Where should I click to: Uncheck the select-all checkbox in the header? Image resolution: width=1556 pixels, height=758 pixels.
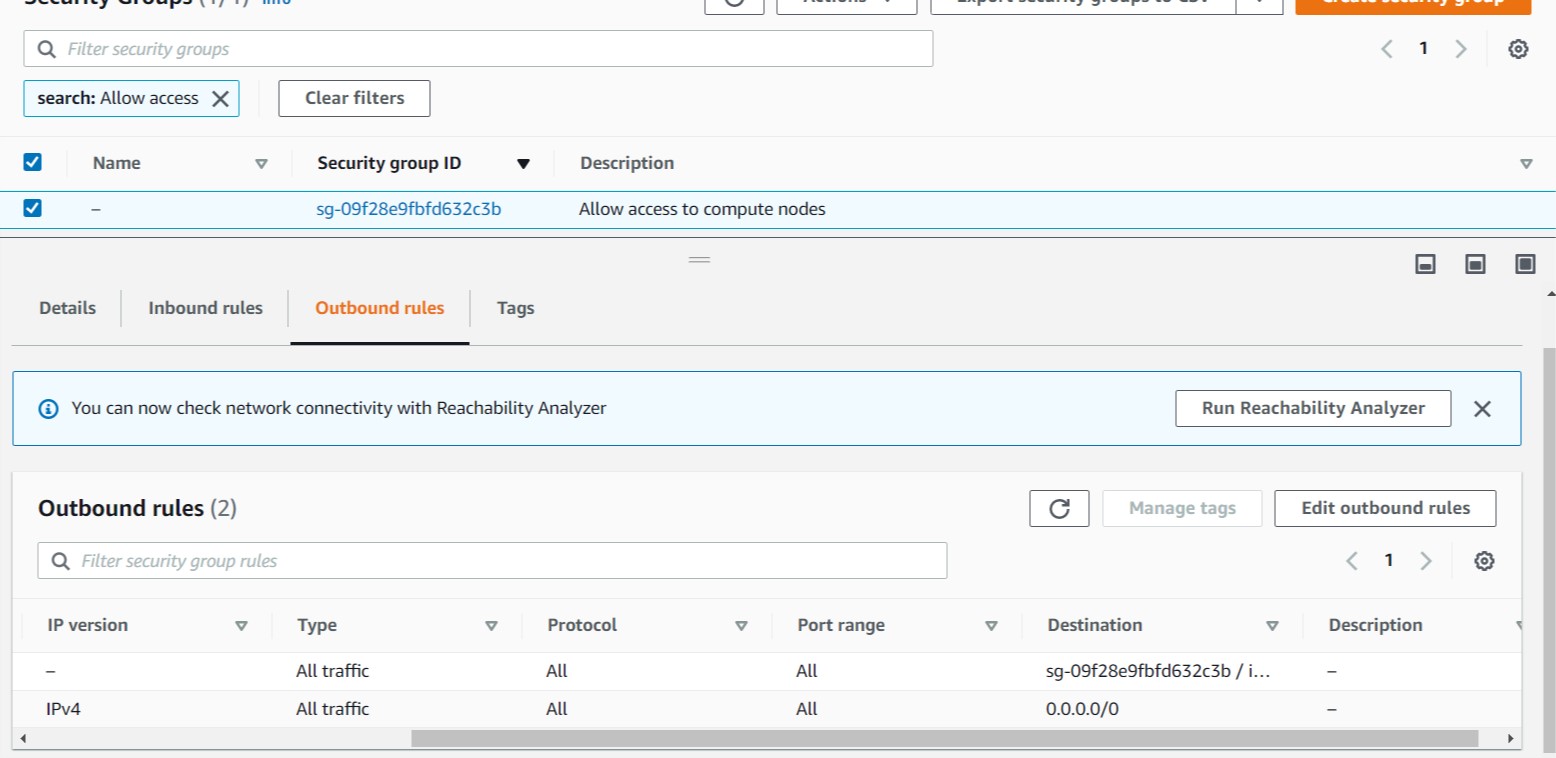(33, 162)
